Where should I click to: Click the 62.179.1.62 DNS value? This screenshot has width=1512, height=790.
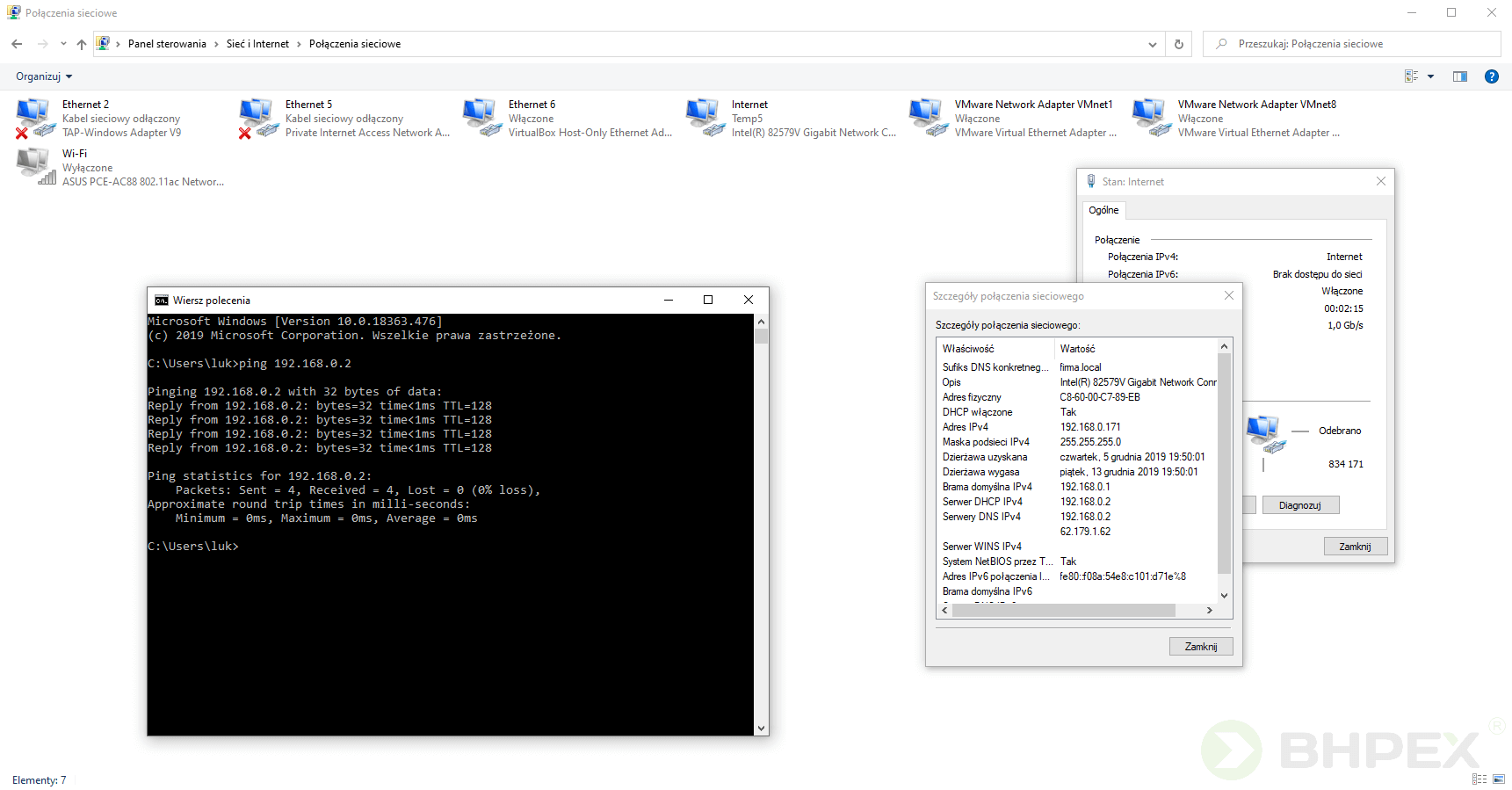click(1085, 532)
